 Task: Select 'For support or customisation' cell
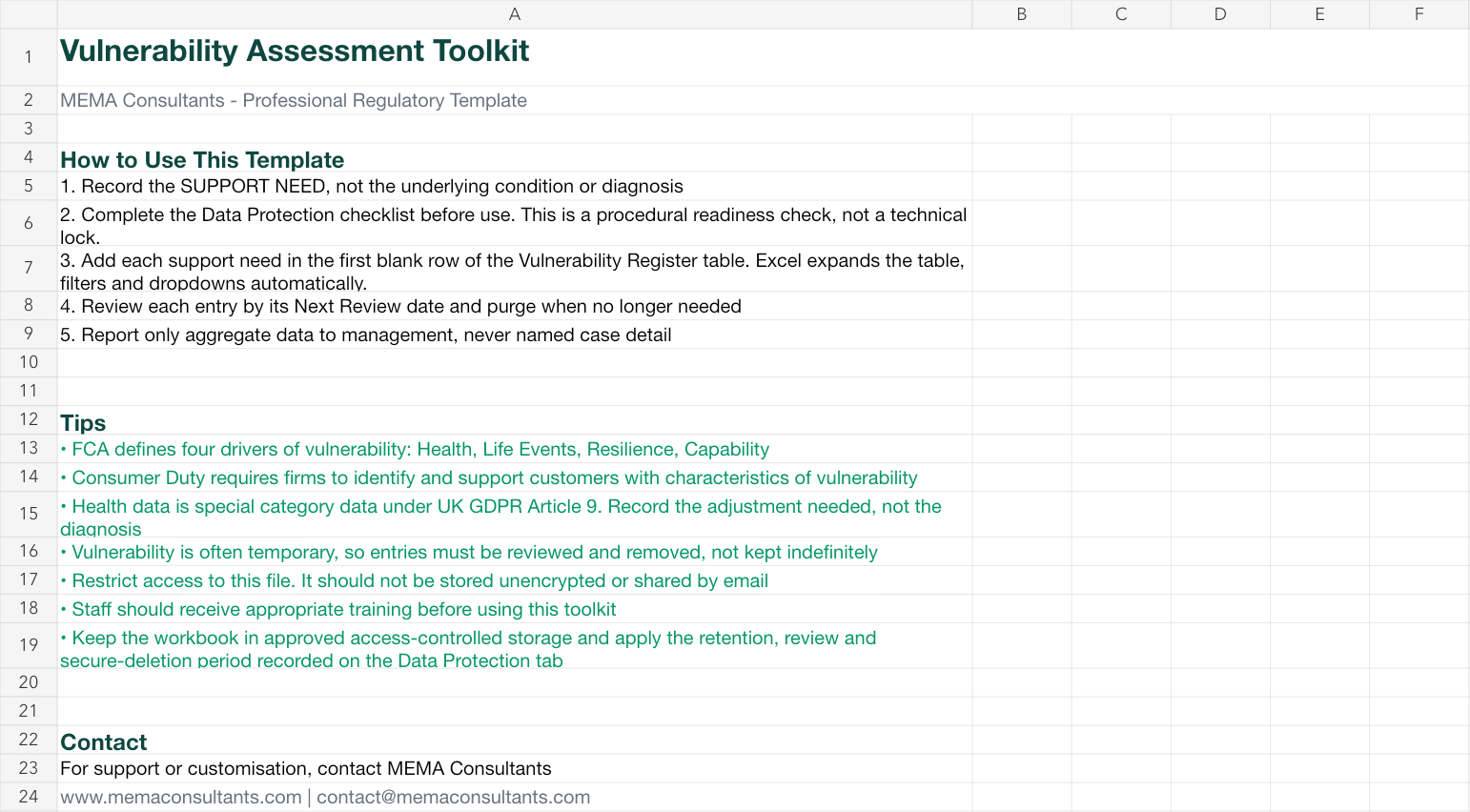[x=515, y=768]
